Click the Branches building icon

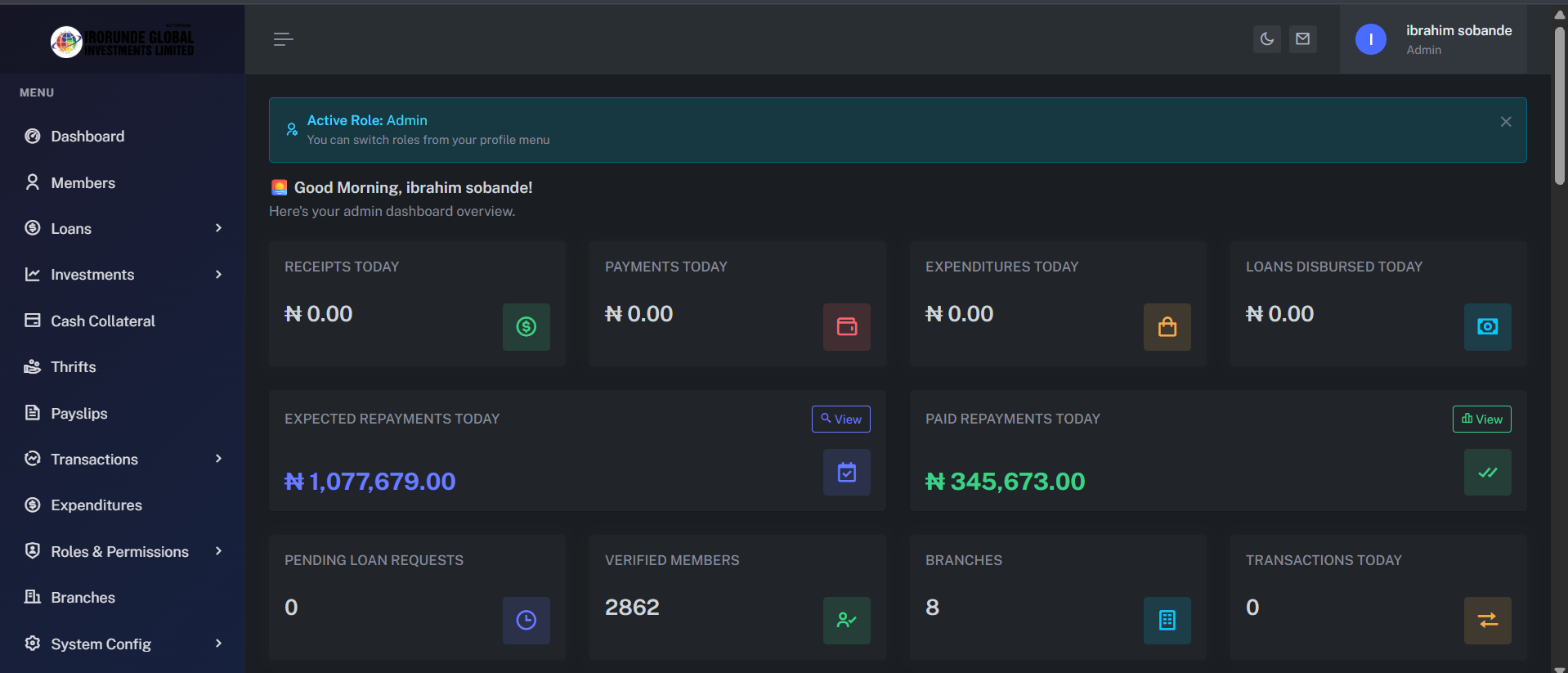[1167, 621]
